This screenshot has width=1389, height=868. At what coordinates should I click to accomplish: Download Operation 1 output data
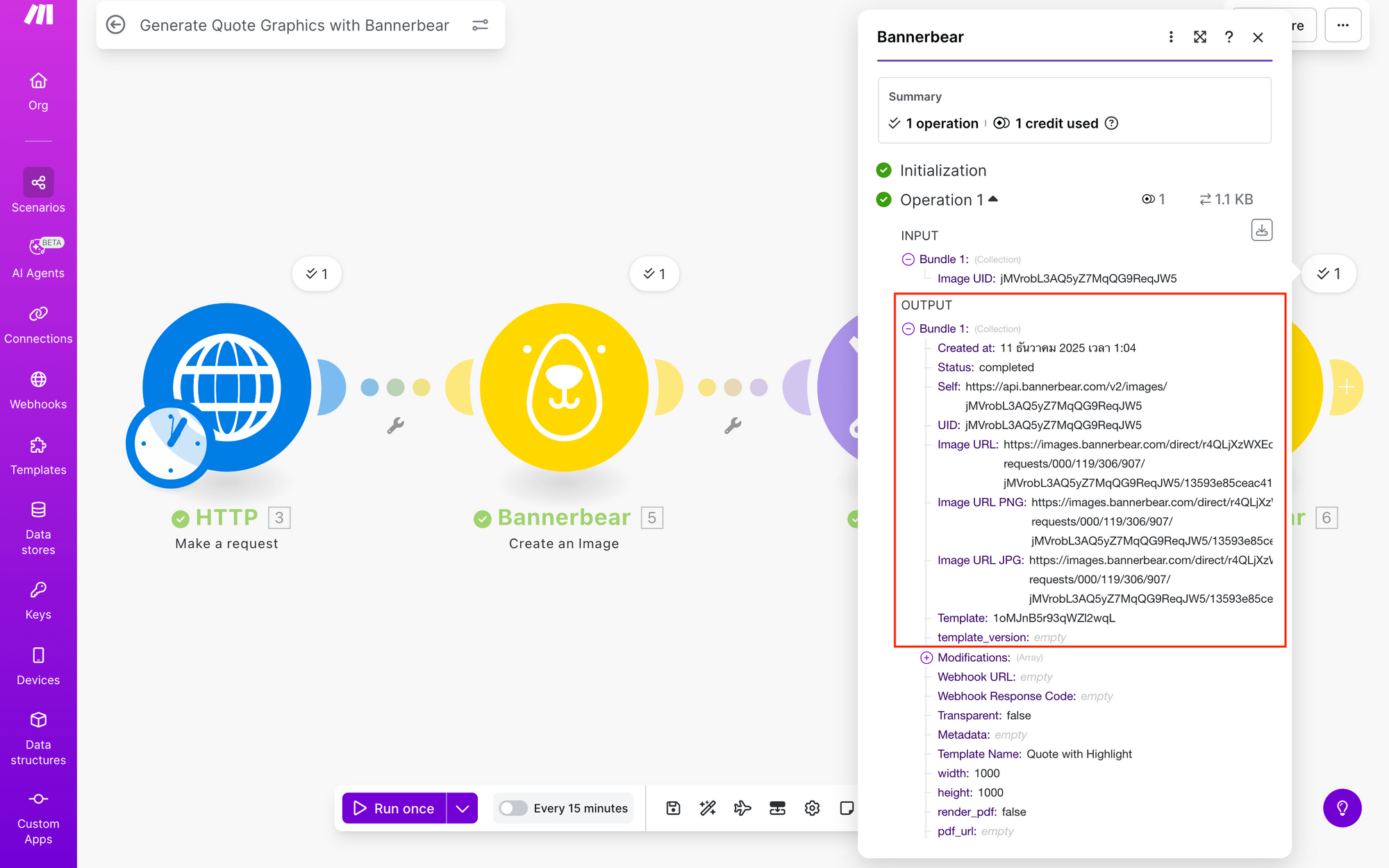click(x=1262, y=229)
